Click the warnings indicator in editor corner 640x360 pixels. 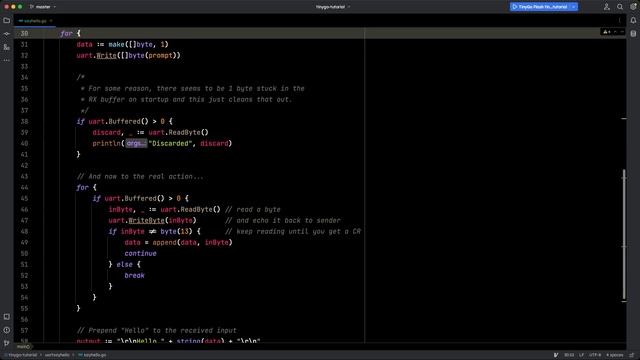coord(607,32)
